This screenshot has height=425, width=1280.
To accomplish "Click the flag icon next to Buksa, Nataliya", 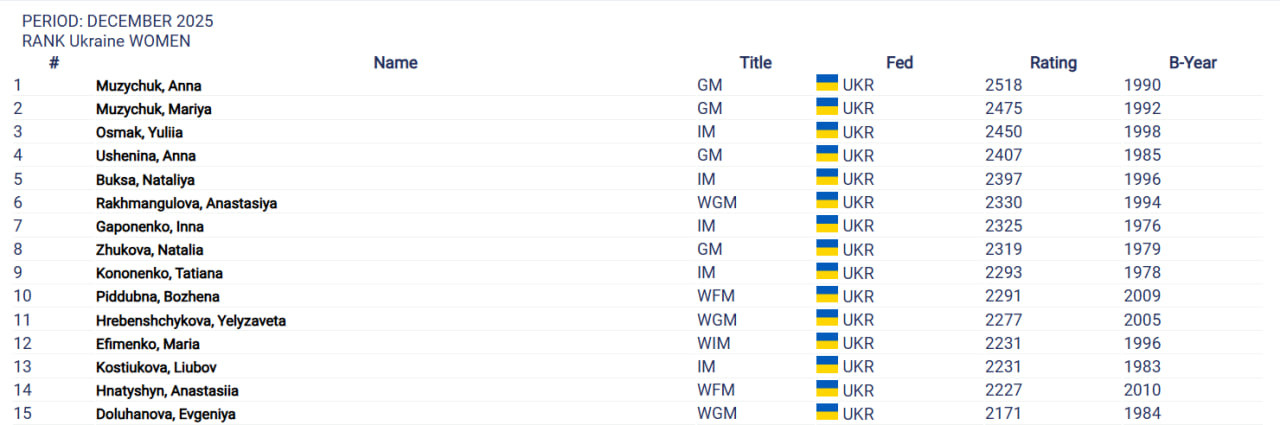I will pyautogui.click(x=827, y=177).
